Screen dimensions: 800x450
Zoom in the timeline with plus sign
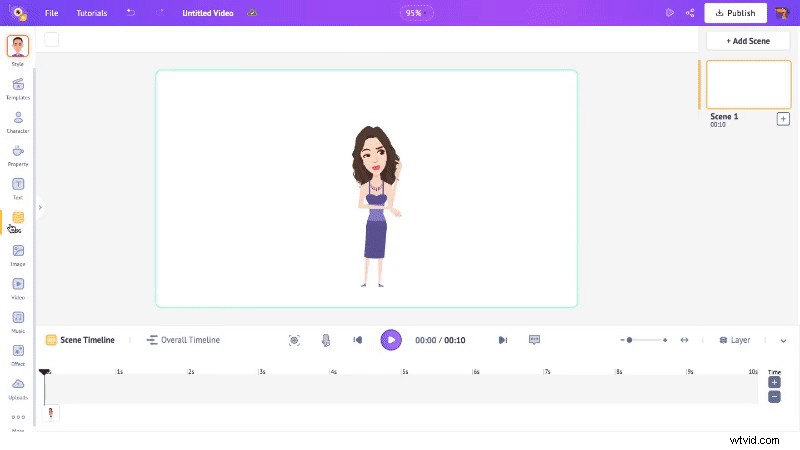[665, 340]
